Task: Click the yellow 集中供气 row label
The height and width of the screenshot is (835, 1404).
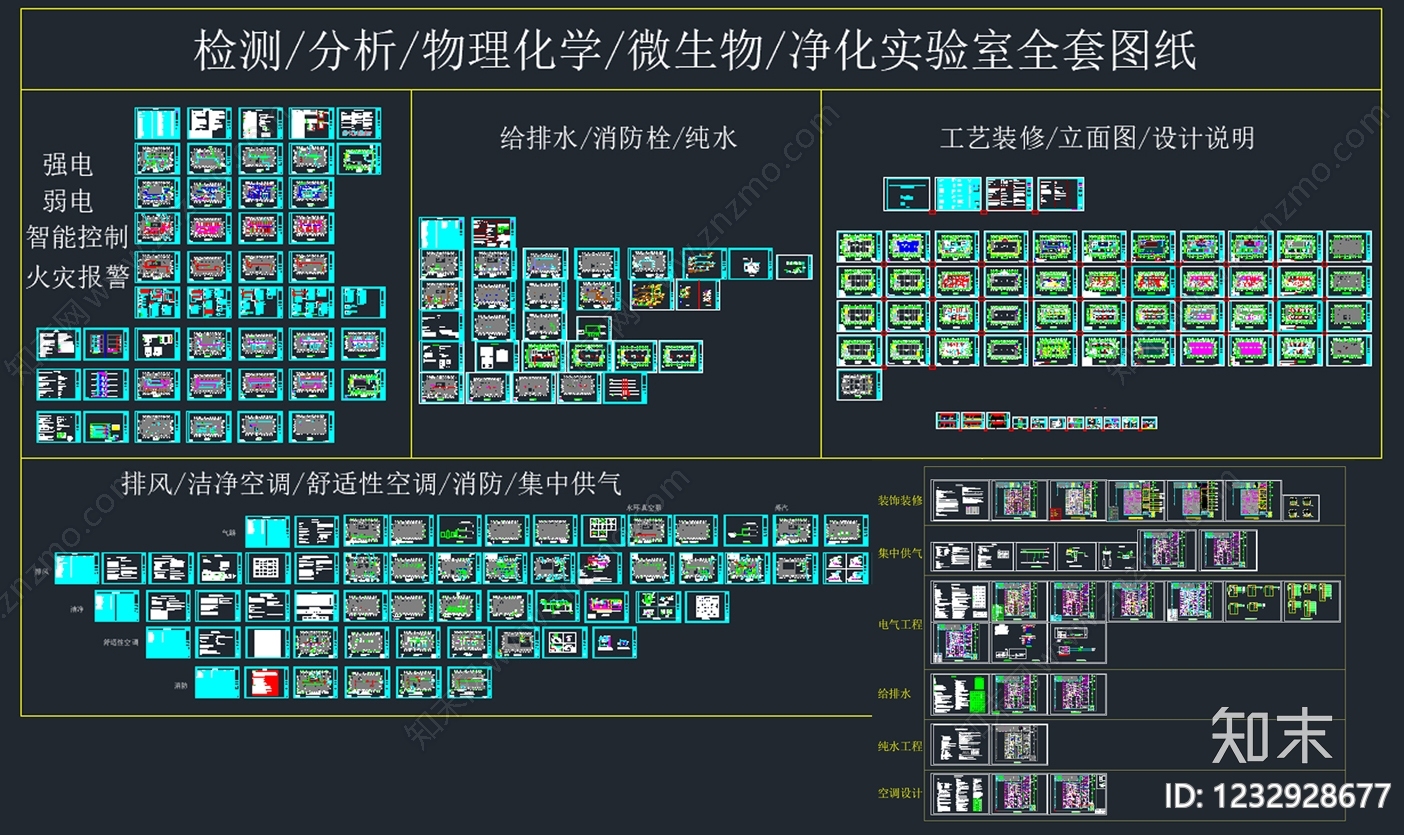Action: [900, 552]
